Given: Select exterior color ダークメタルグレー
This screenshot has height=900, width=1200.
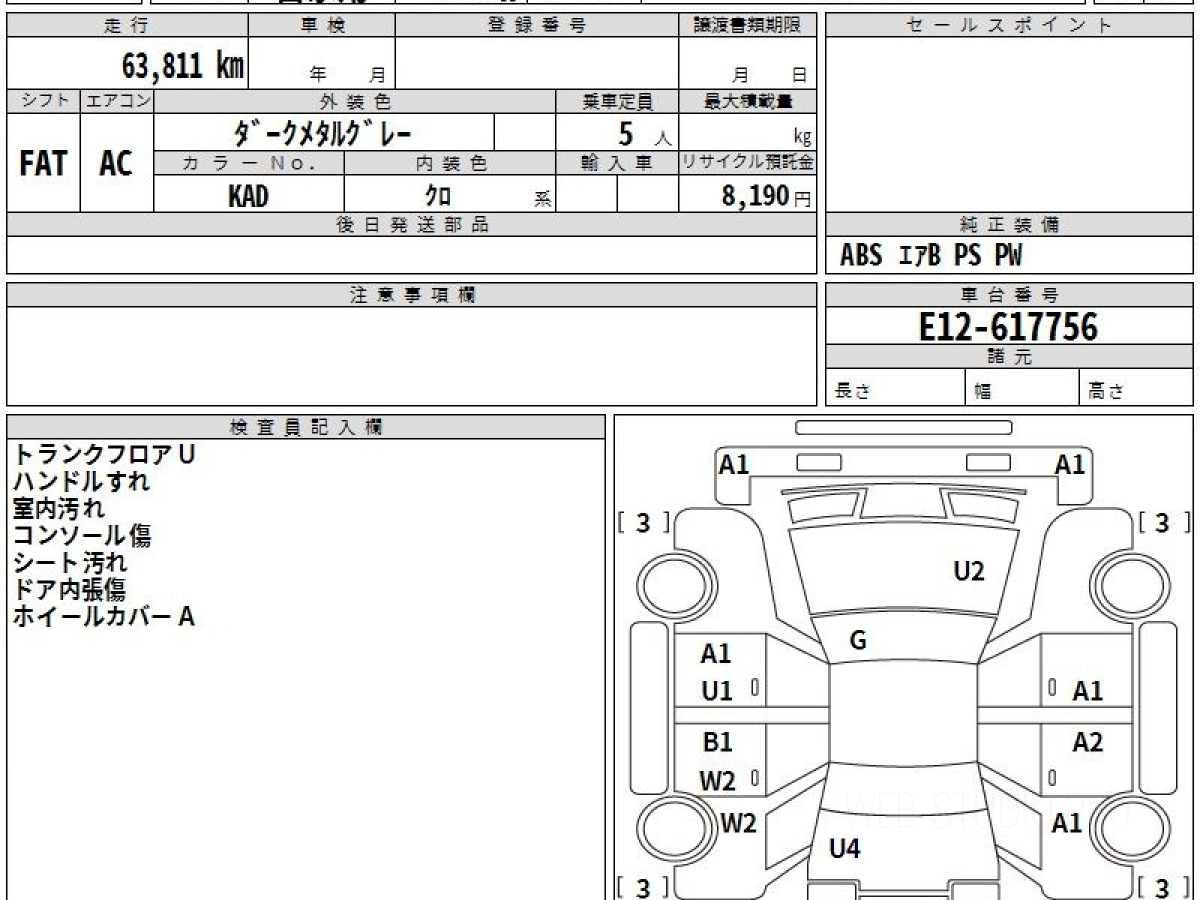Looking at the screenshot, I should tap(323, 132).
